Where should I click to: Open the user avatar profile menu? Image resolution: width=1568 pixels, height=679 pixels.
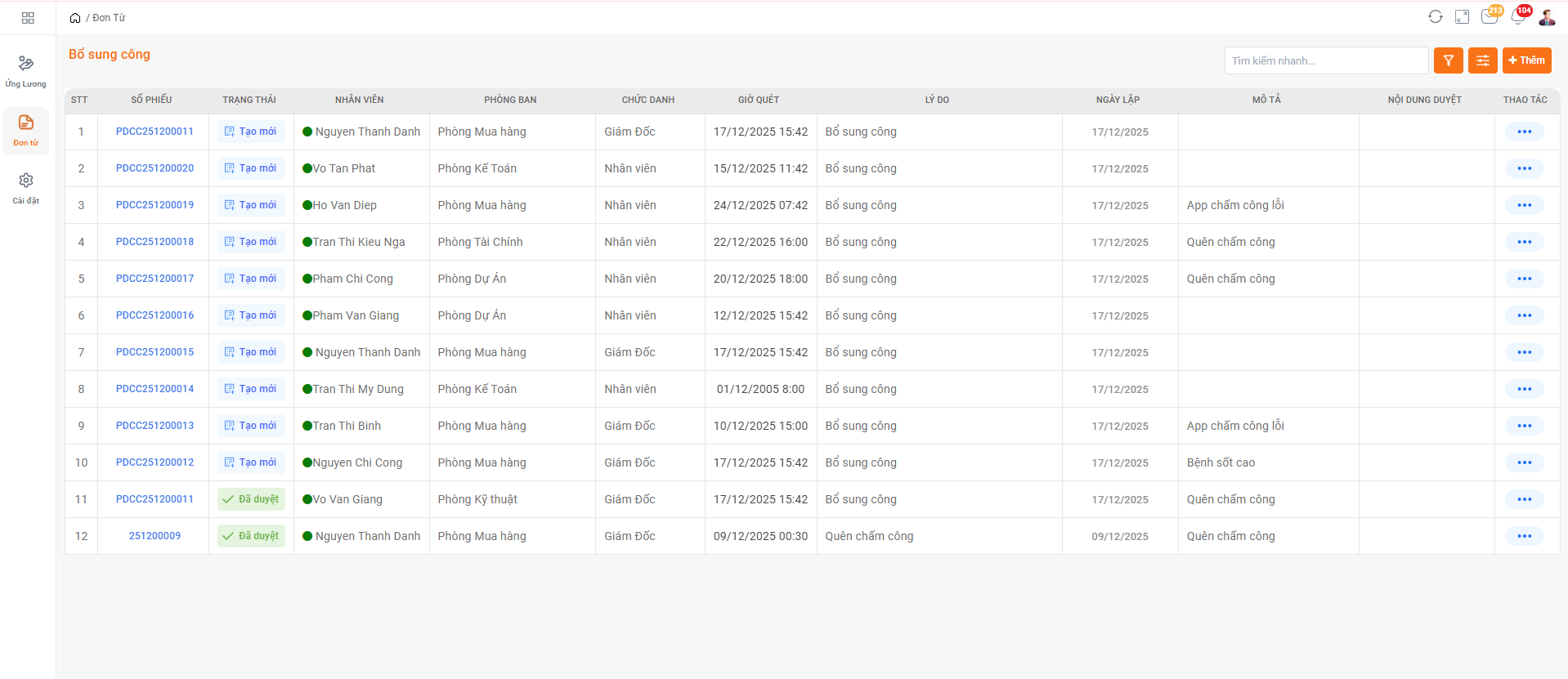(1547, 16)
